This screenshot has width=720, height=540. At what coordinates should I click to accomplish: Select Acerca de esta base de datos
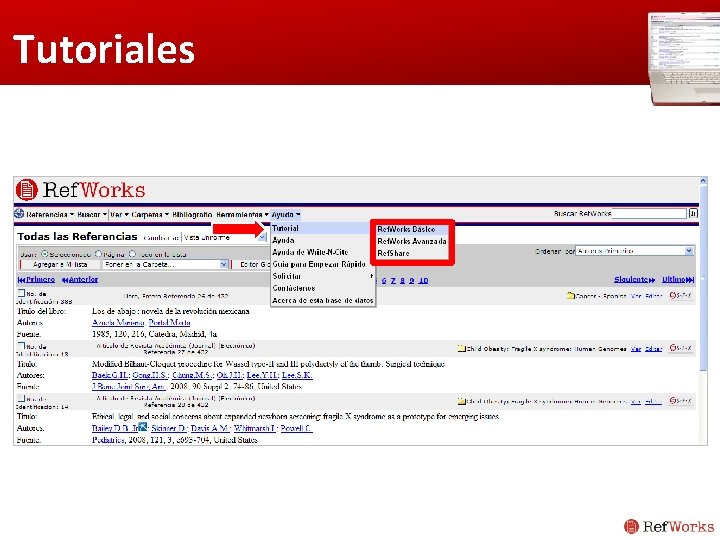[323, 300]
